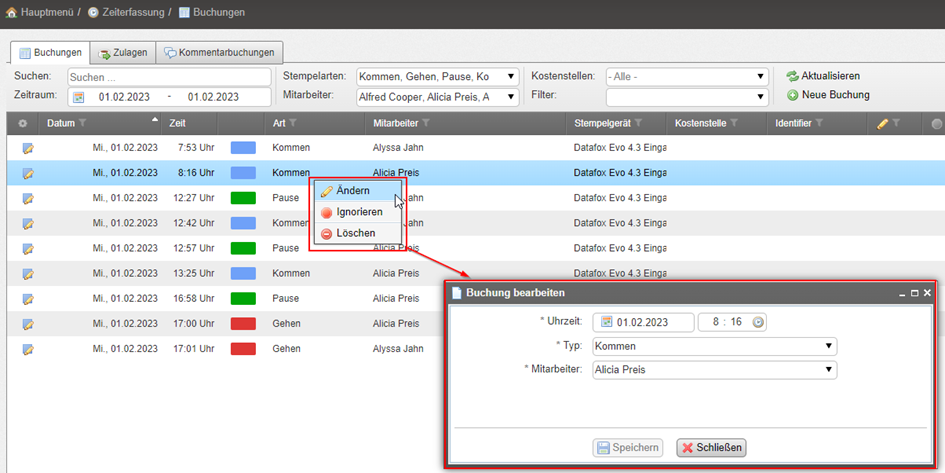Click the Hauptmenü home icon in breadcrumb

click(x=11, y=12)
